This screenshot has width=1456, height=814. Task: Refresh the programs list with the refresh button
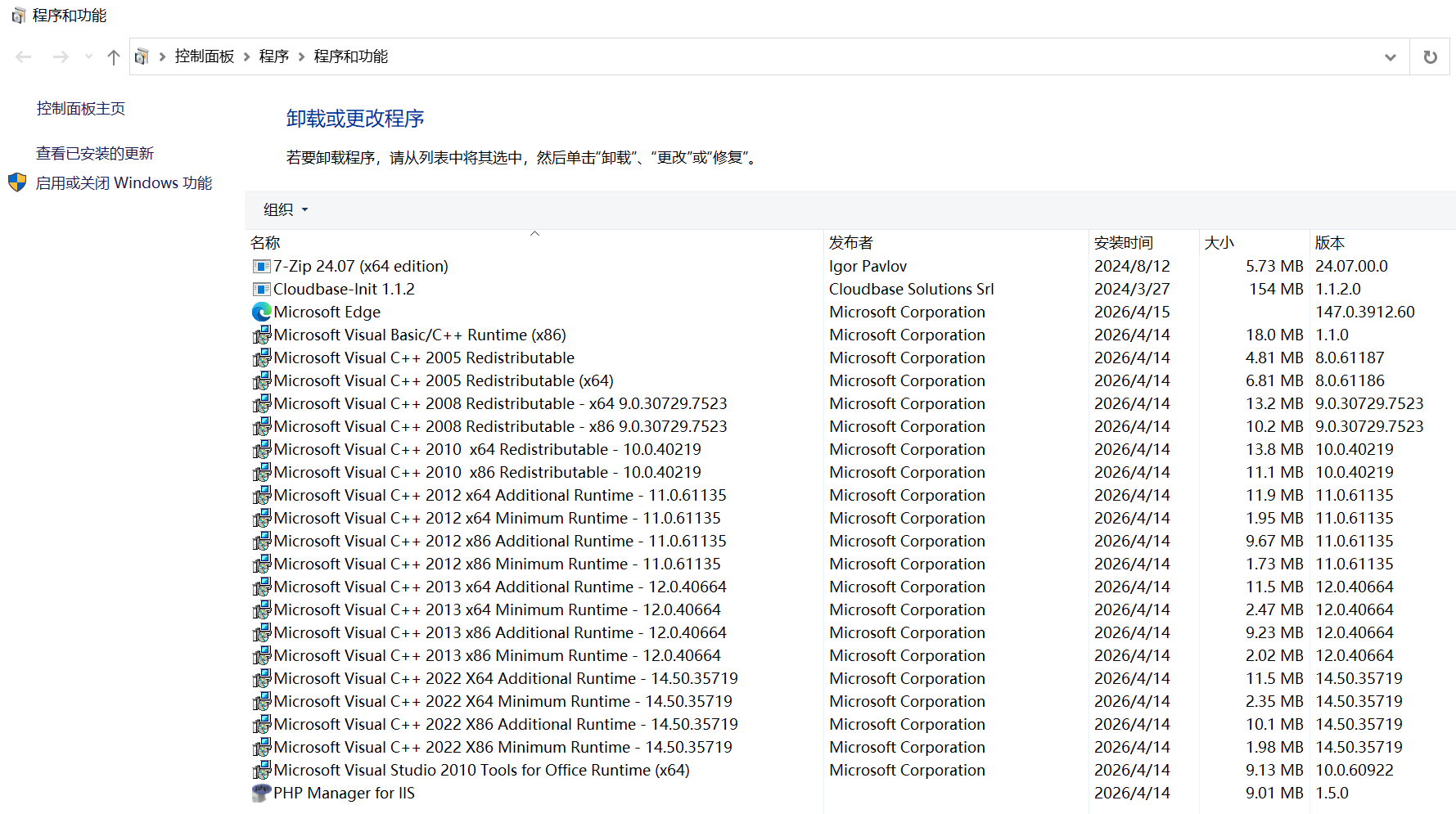[1431, 56]
